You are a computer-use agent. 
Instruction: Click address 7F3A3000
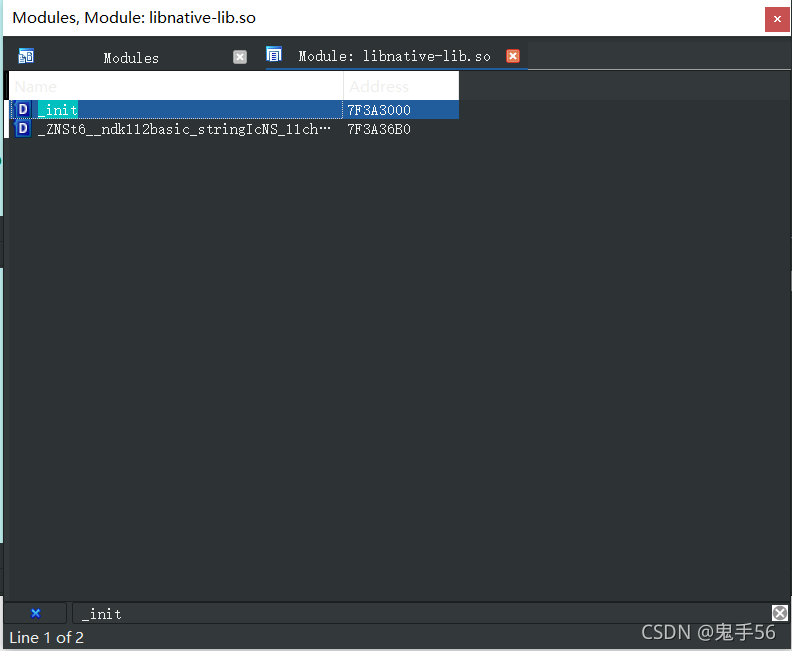(x=379, y=110)
